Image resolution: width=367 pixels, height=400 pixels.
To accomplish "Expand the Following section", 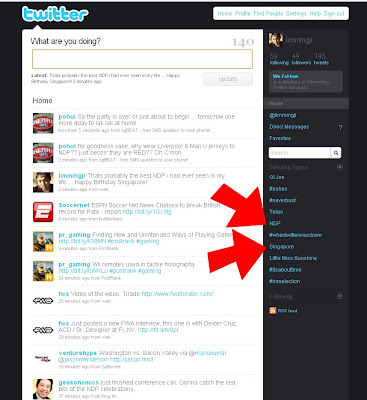I will click(340, 296).
